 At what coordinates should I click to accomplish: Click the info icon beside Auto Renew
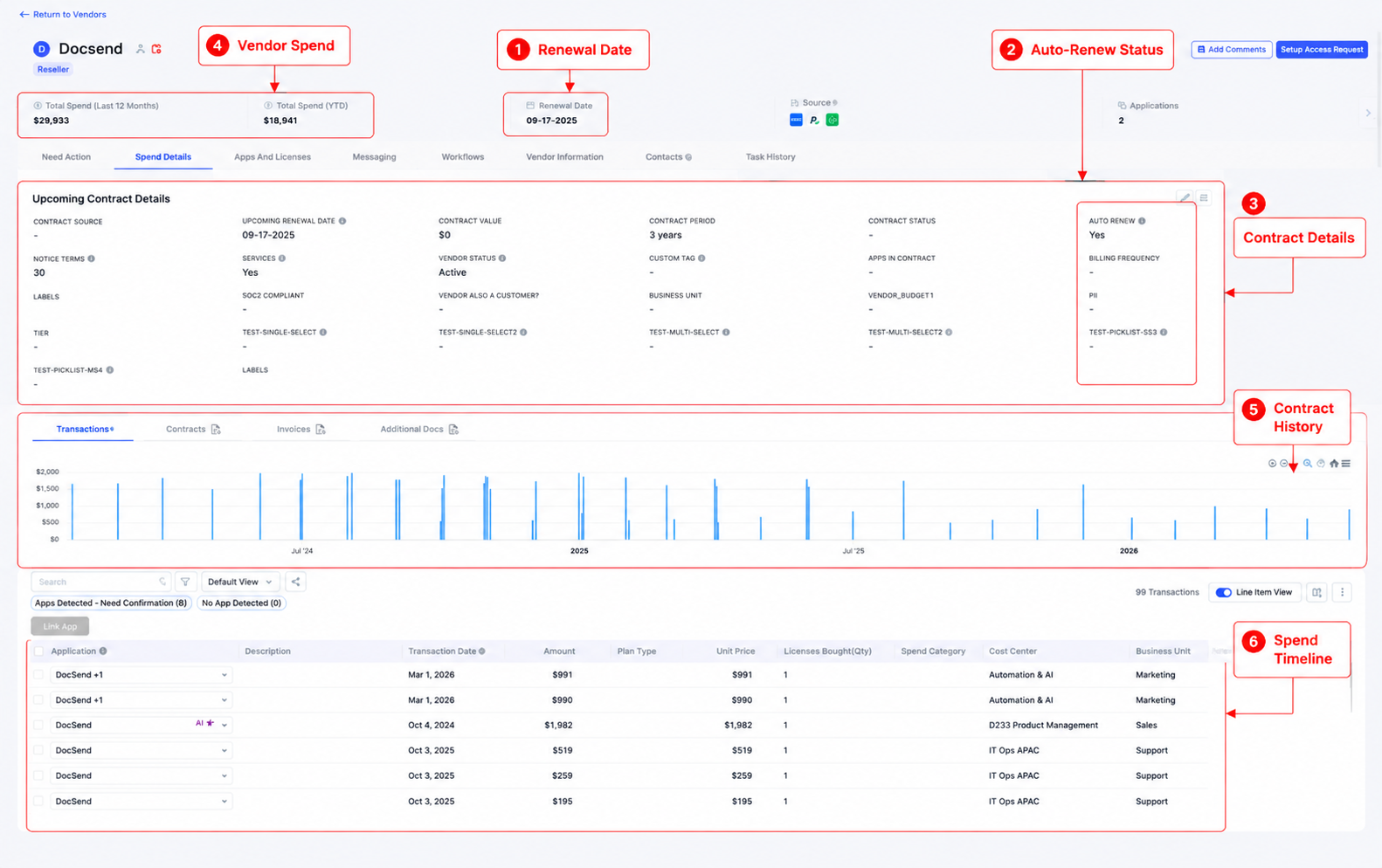[1142, 221]
